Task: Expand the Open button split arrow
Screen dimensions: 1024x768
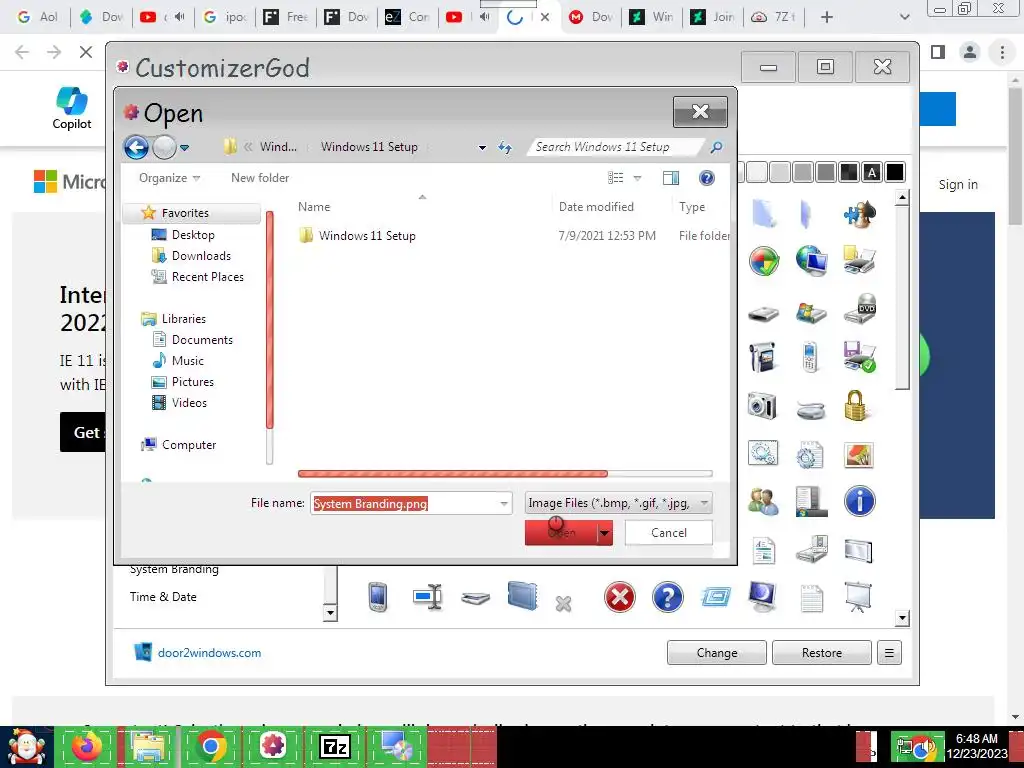Action: [x=605, y=533]
